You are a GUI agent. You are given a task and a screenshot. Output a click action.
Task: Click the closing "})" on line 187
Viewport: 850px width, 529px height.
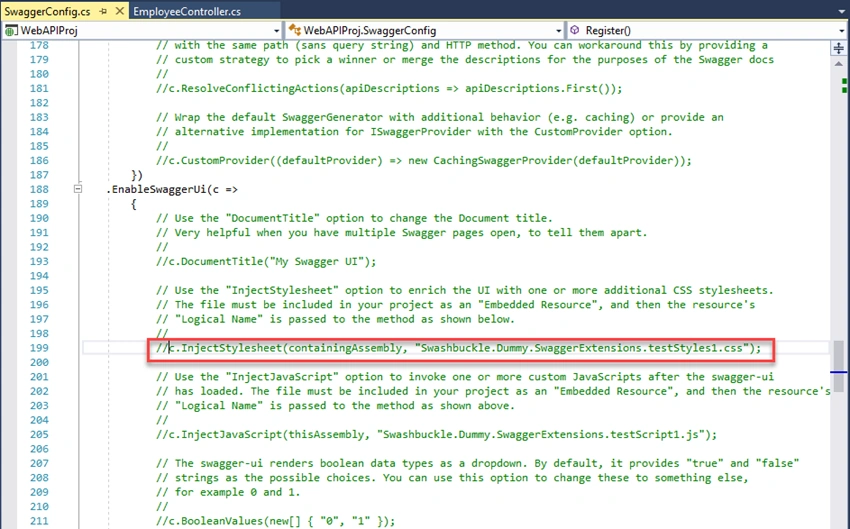[137, 175]
